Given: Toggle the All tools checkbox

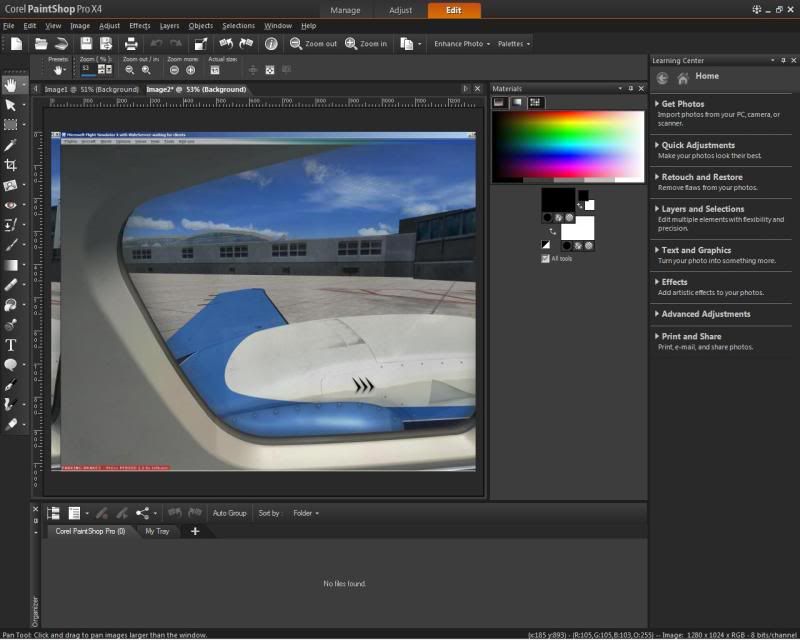Looking at the screenshot, I should click(x=545, y=258).
